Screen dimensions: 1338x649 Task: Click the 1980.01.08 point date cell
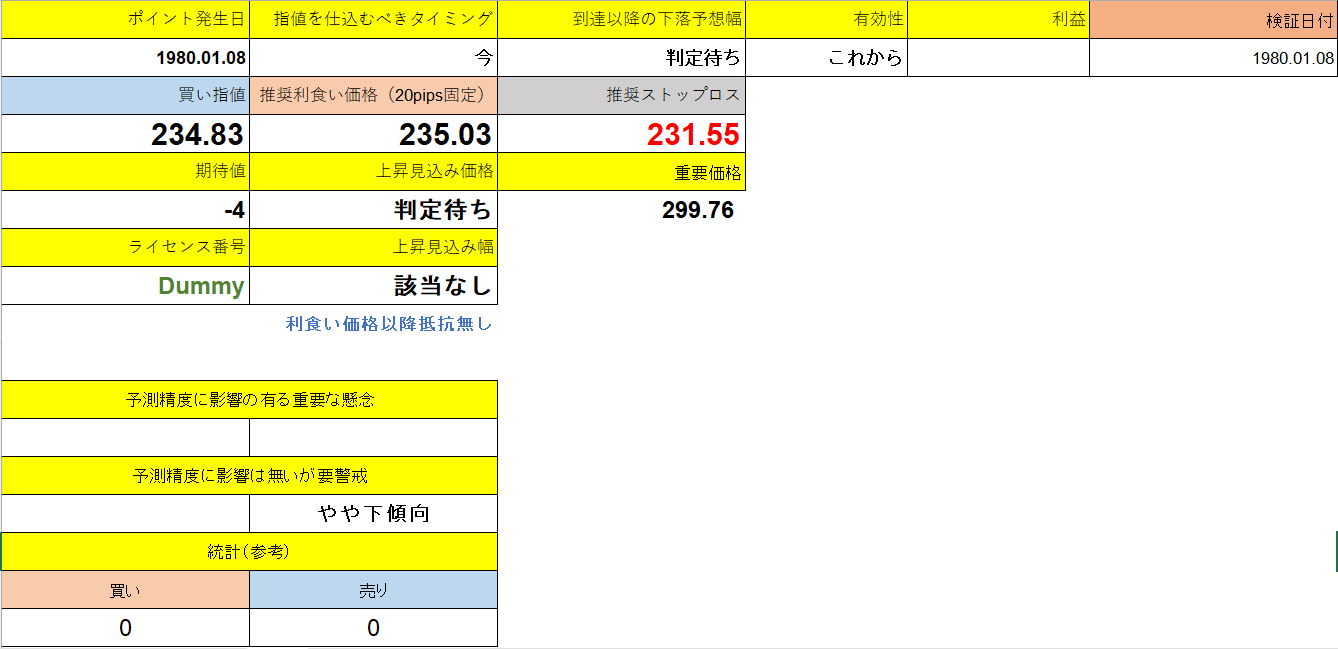125,57
